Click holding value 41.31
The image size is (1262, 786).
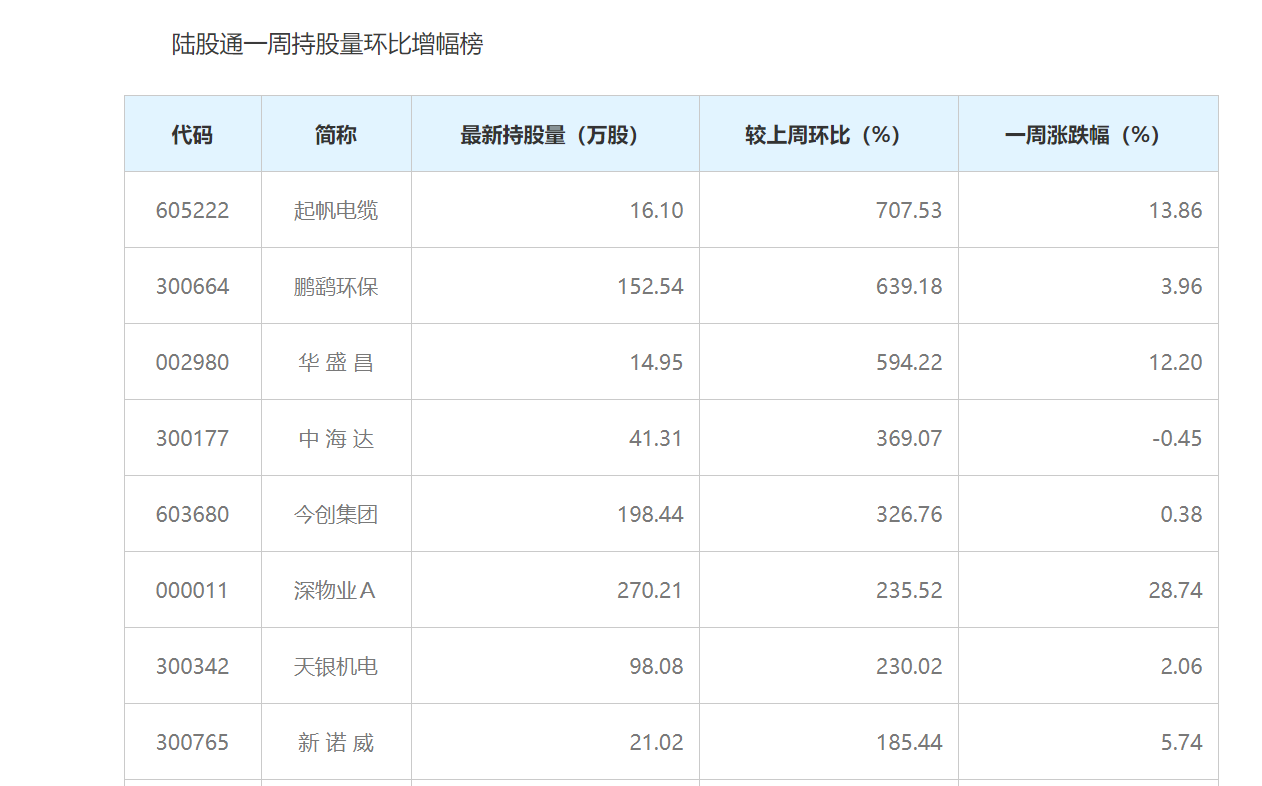[x=657, y=439]
